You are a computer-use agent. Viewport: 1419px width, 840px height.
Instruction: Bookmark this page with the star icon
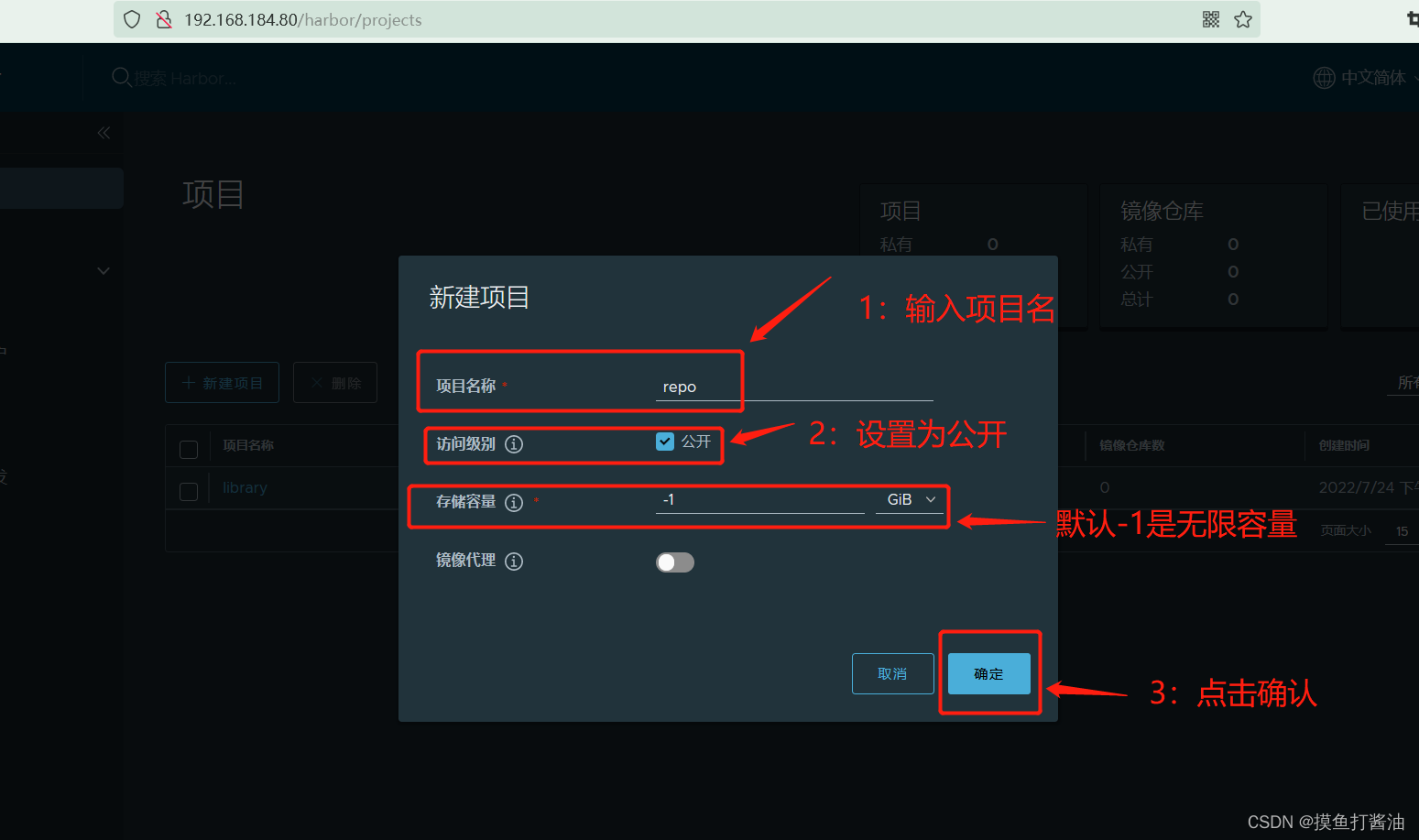coord(1243,19)
